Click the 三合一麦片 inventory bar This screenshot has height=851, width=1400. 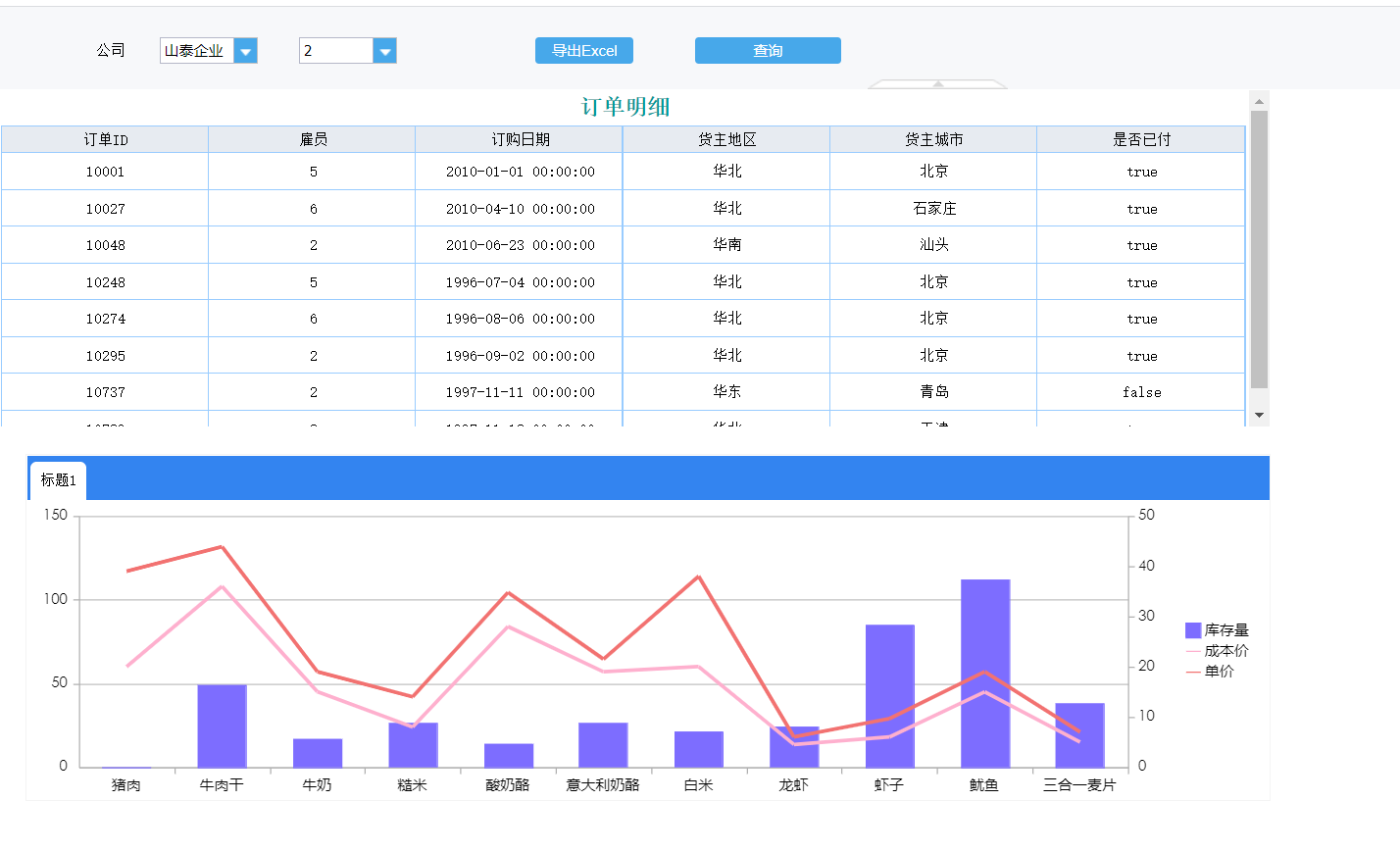click(1079, 735)
